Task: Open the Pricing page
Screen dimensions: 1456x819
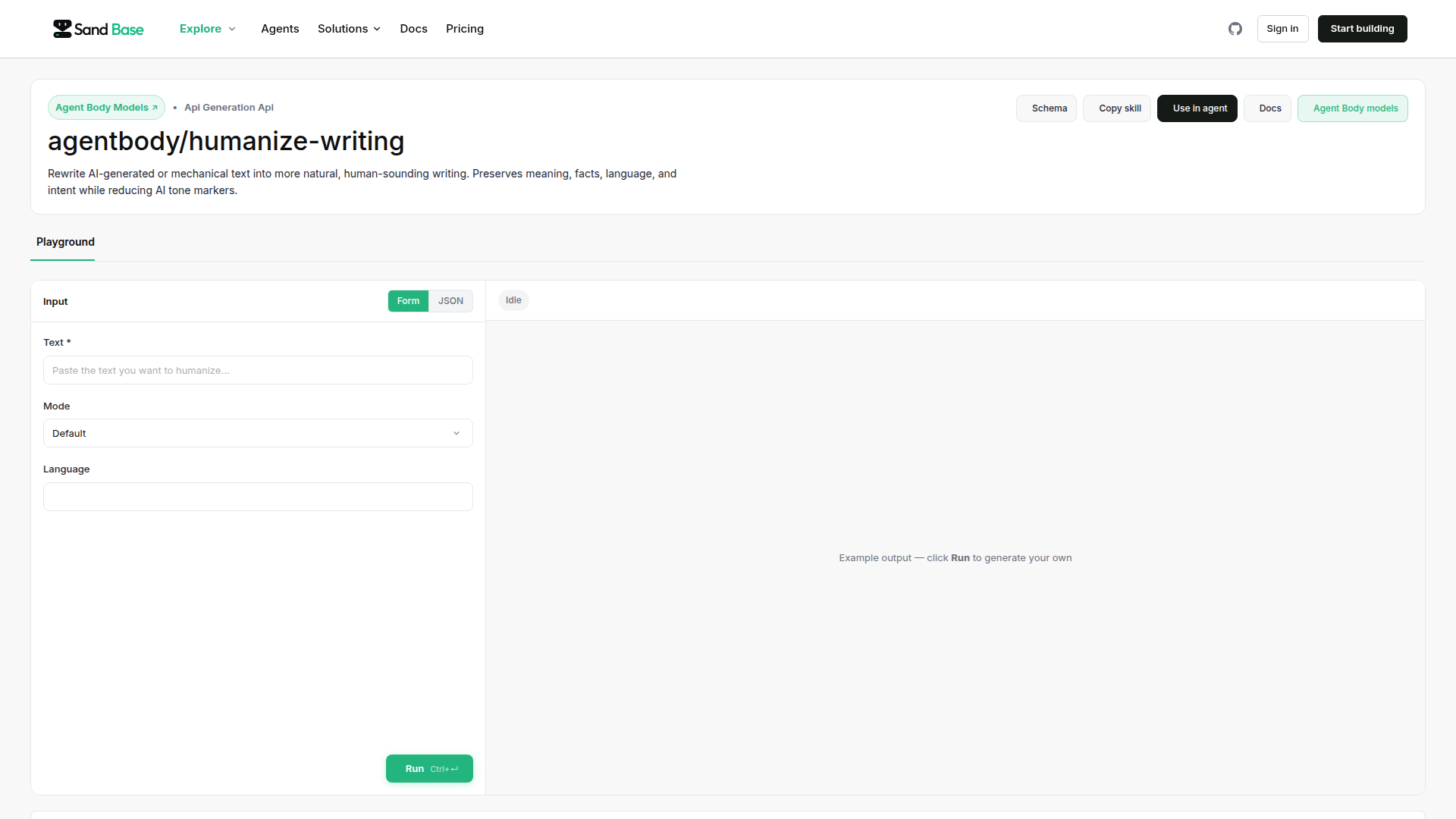Action: 465,29
